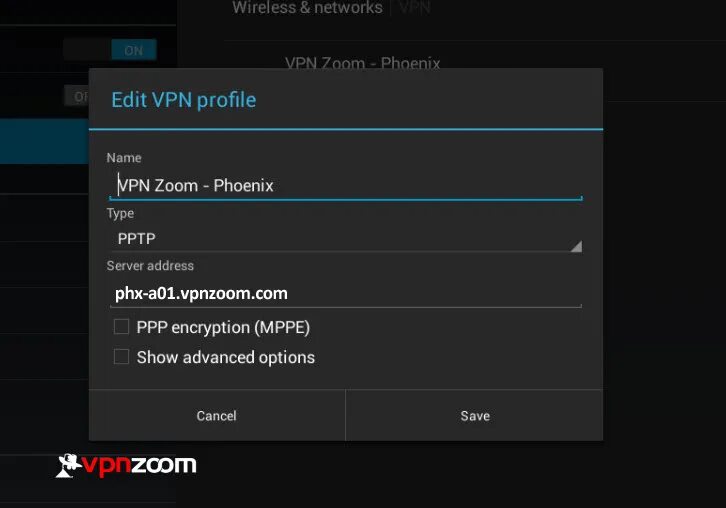Click the Type label above PPTP
726x508 pixels.
pyautogui.click(x=120, y=213)
